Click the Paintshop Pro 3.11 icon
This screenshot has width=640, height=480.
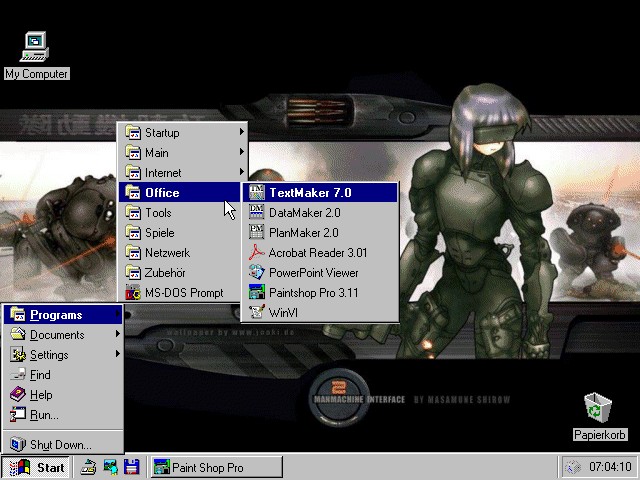[x=256, y=292]
